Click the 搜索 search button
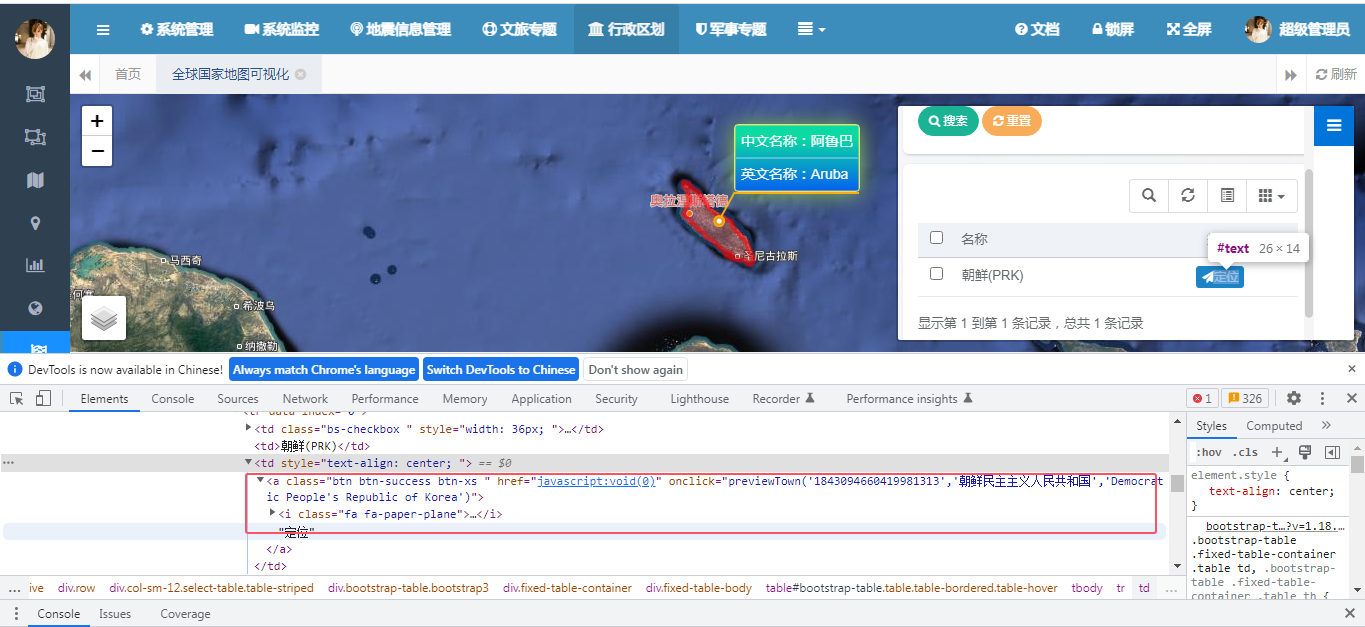1365x627 pixels. (948, 121)
